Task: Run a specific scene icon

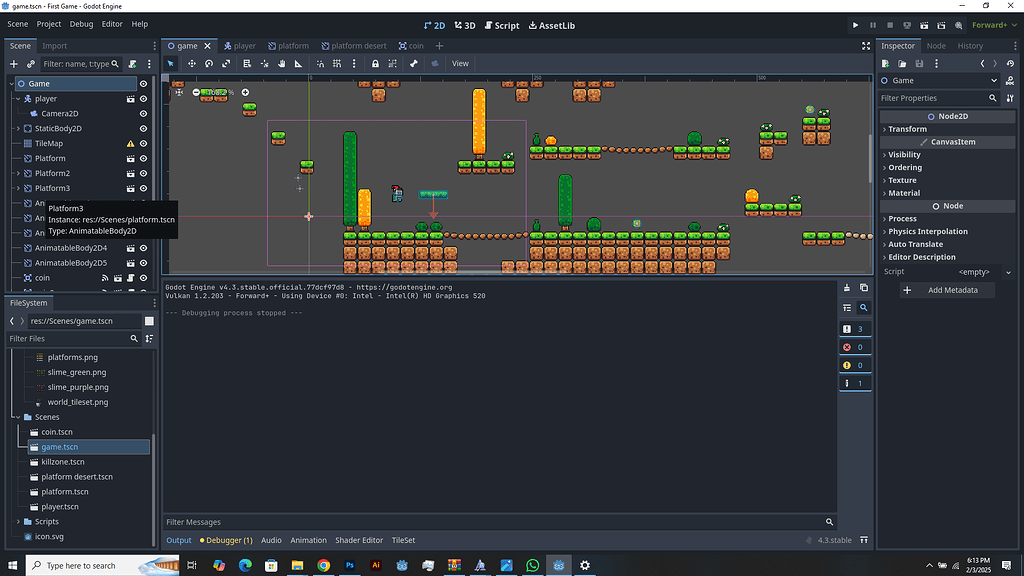Action: (x=941, y=25)
